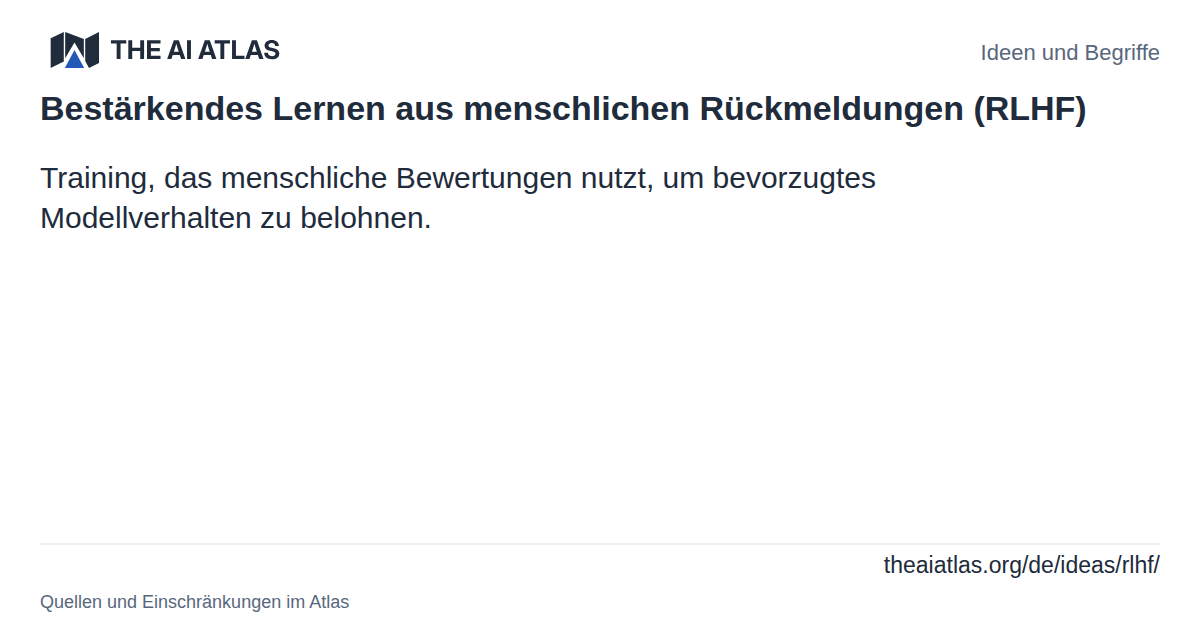
Task: Click the word Rückmeldungen in the heading
Action: 832,109
